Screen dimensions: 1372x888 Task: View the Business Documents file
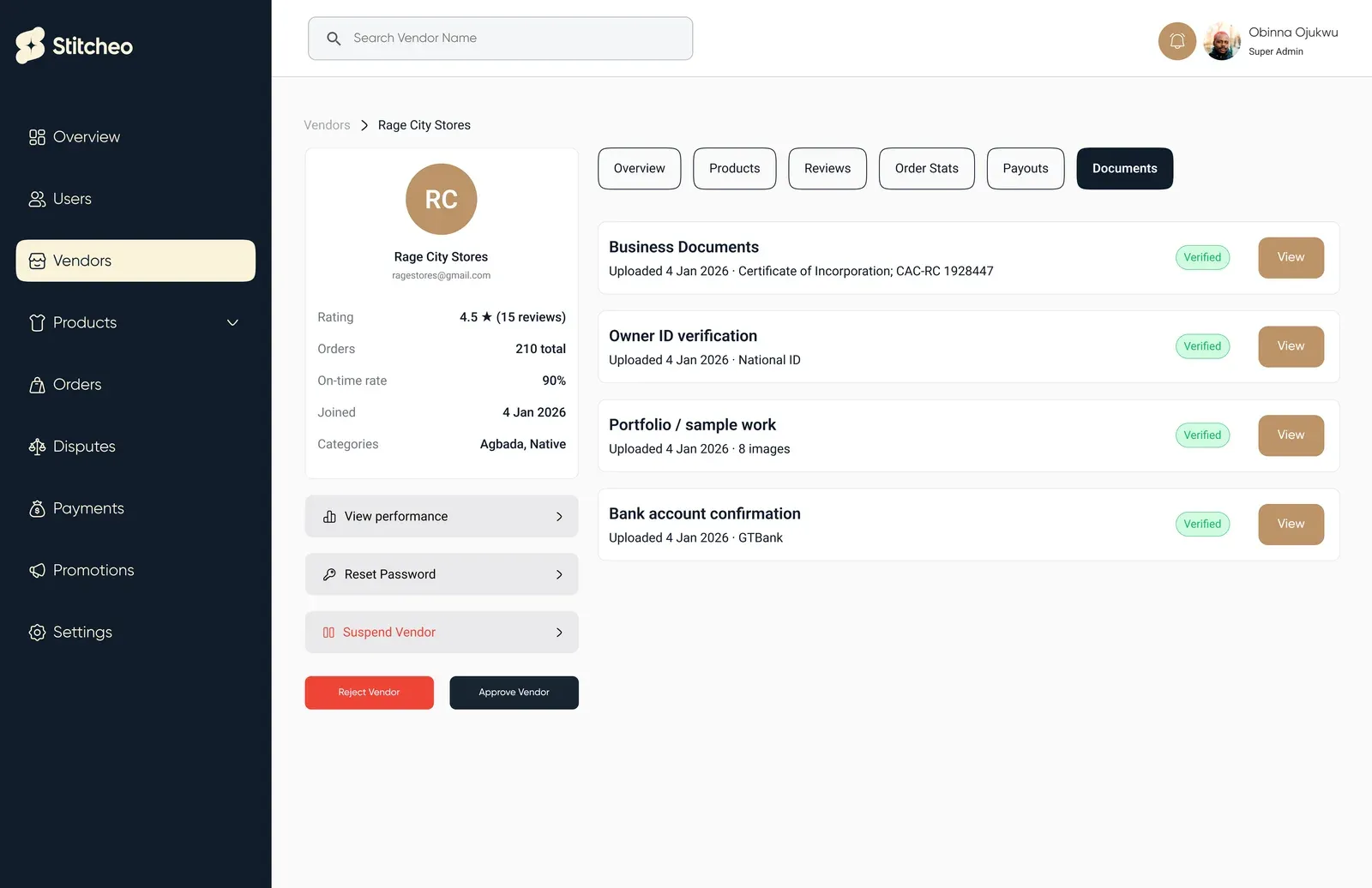(1291, 257)
